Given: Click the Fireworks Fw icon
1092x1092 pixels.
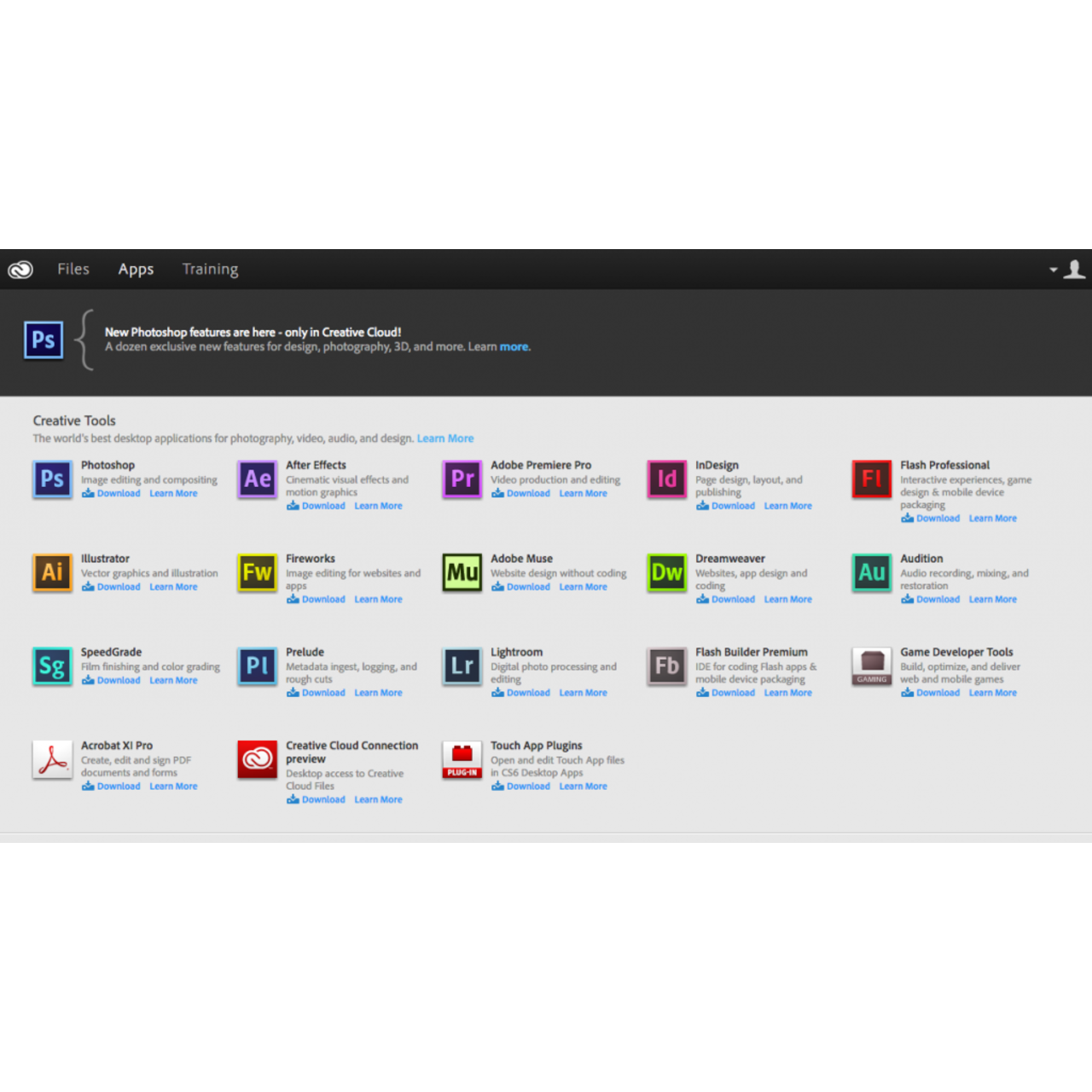Looking at the screenshot, I should click(257, 572).
